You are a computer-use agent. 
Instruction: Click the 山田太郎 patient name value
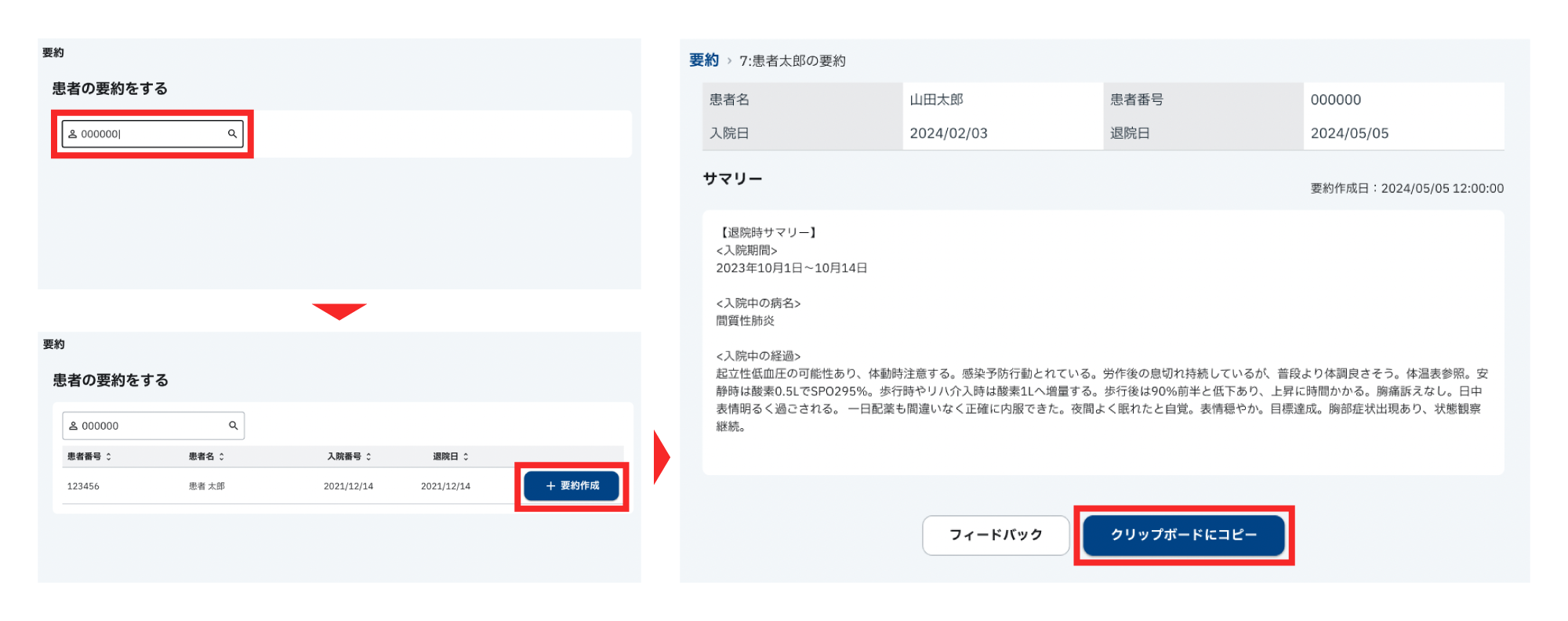936,100
